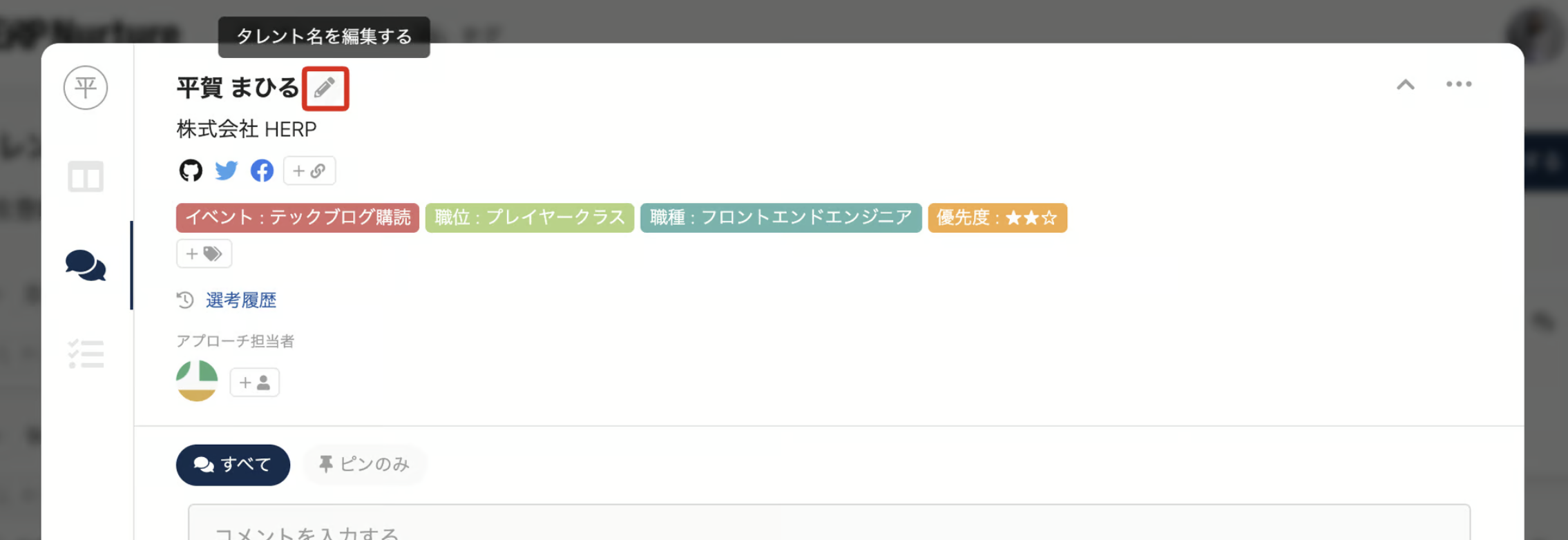Screen dimensions: 1568x540
Task: Open the comments panel in the sidebar
Action: tap(86, 266)
